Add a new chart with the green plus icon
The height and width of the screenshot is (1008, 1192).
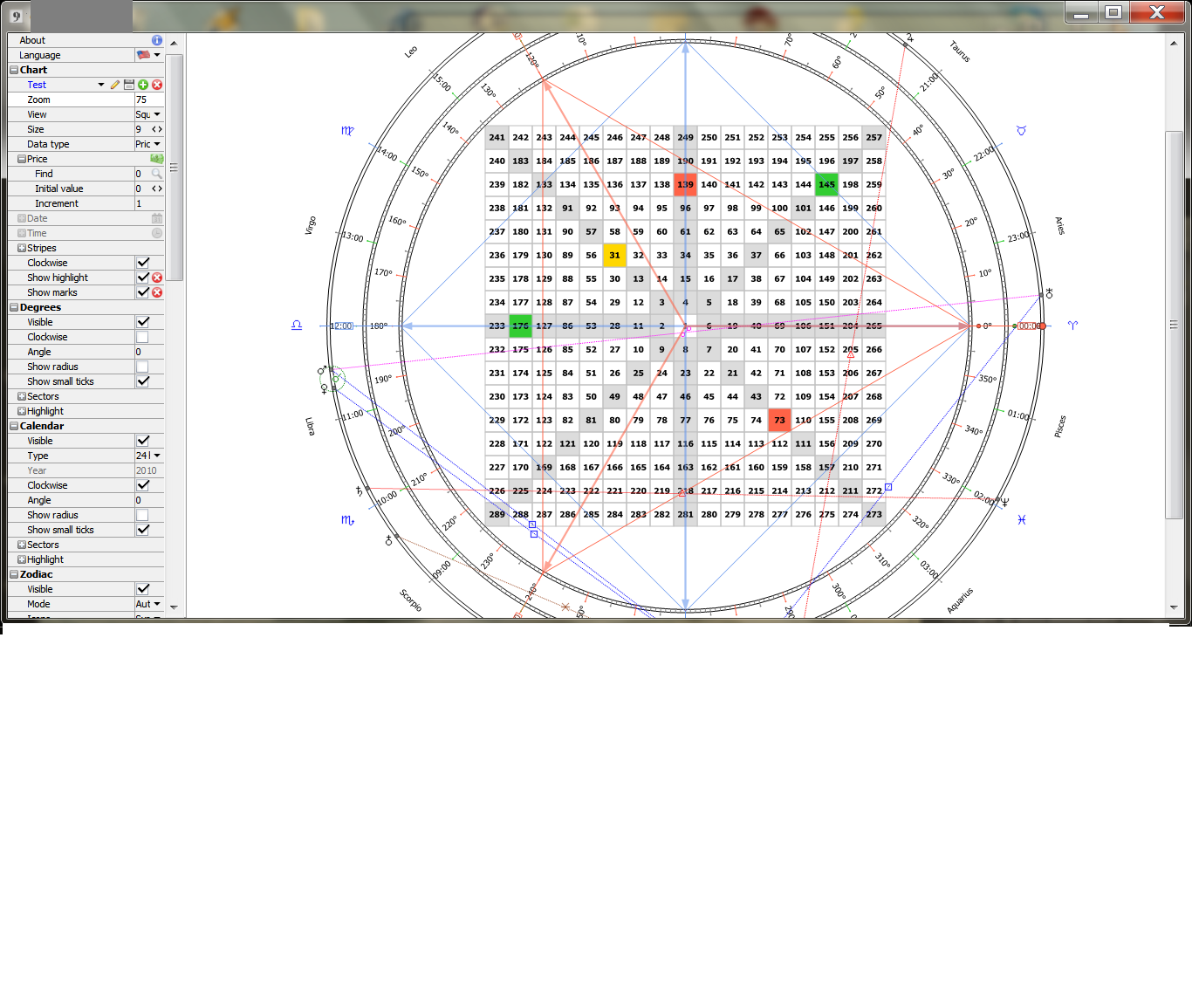[x=142, y=84]
